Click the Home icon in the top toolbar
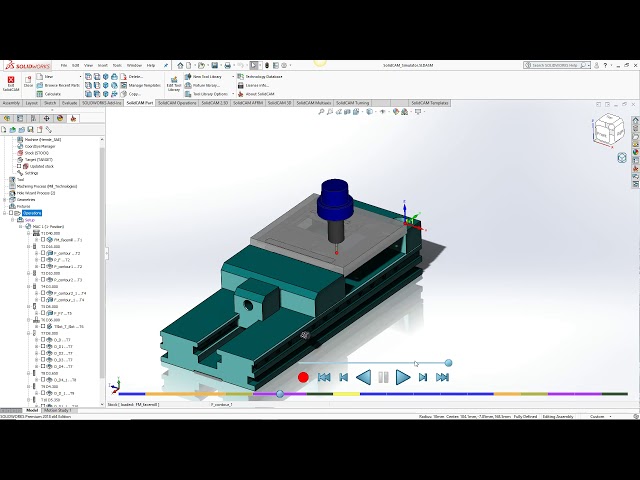This screenshot has height=480, width=640. coord(180,65)
